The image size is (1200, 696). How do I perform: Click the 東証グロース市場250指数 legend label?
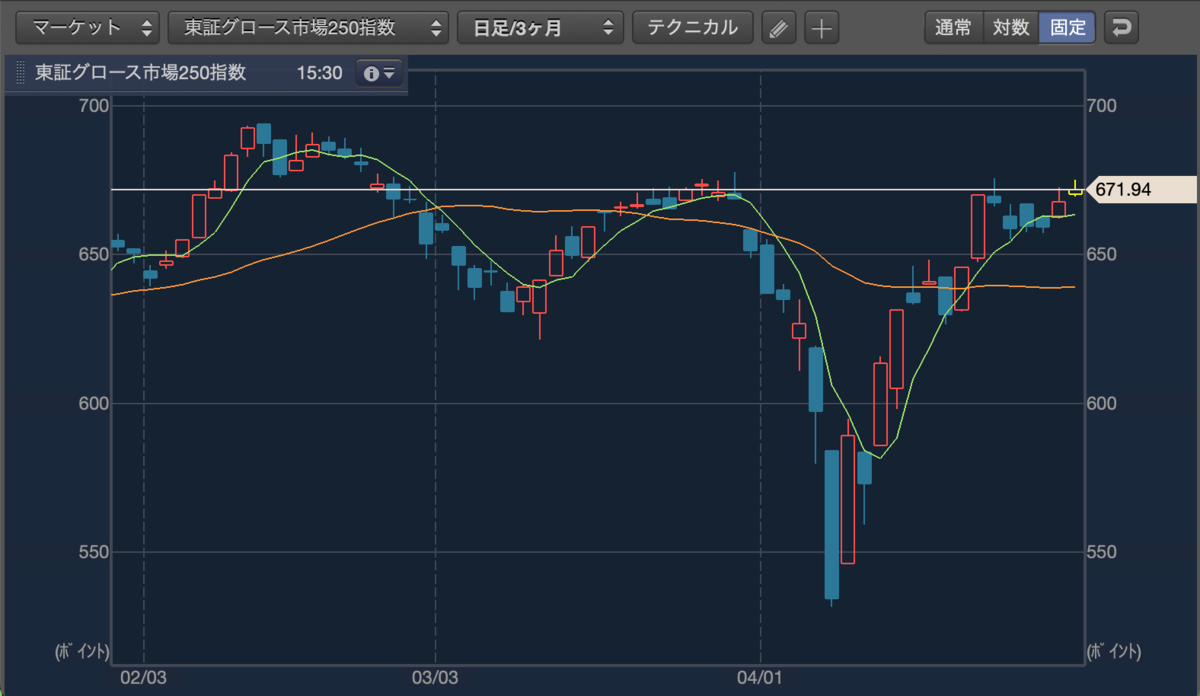141,74
